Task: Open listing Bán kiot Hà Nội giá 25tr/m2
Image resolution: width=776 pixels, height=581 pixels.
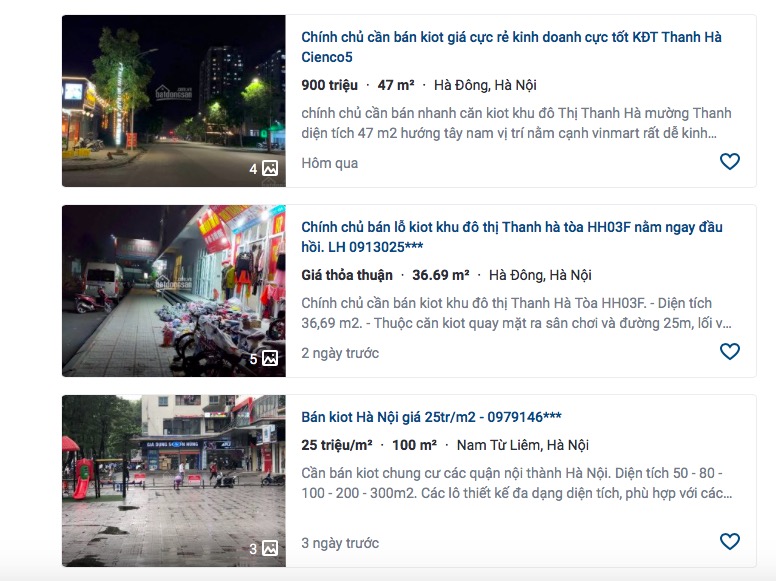Action: pyautogui.click(x=431, y=417)
